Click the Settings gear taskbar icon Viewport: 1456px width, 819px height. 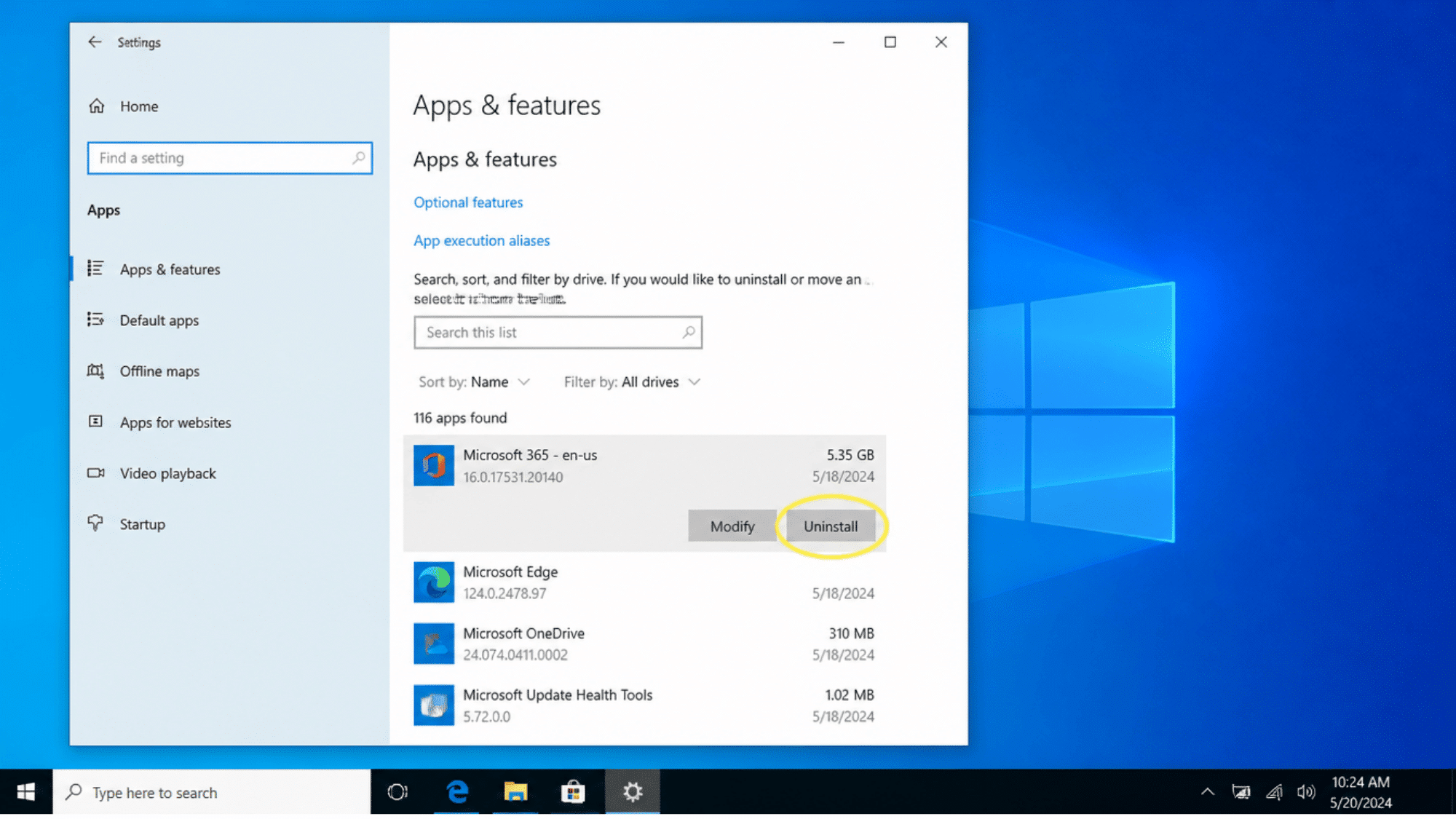point(633,792)
